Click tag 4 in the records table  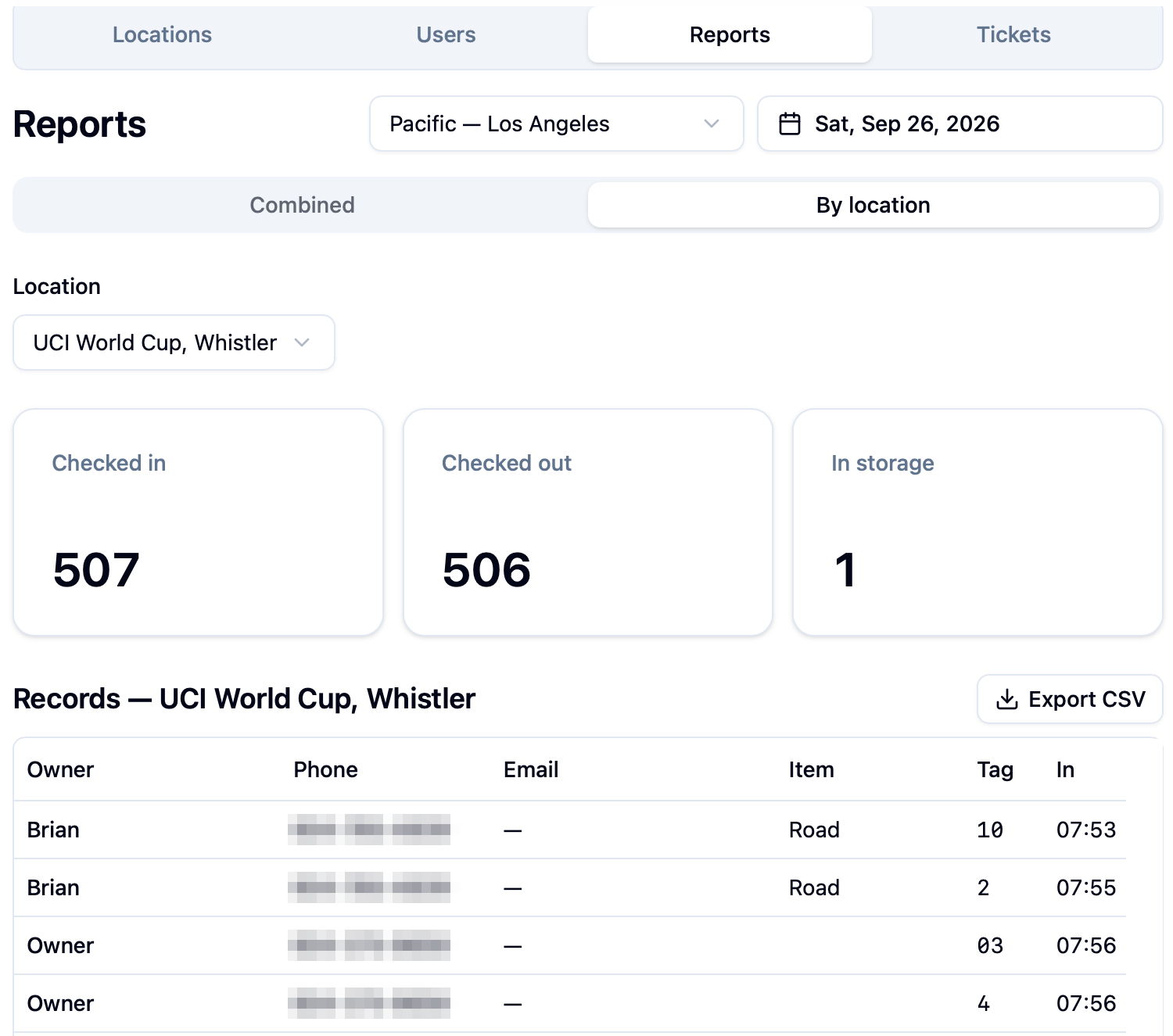[x=984, y=1003]
